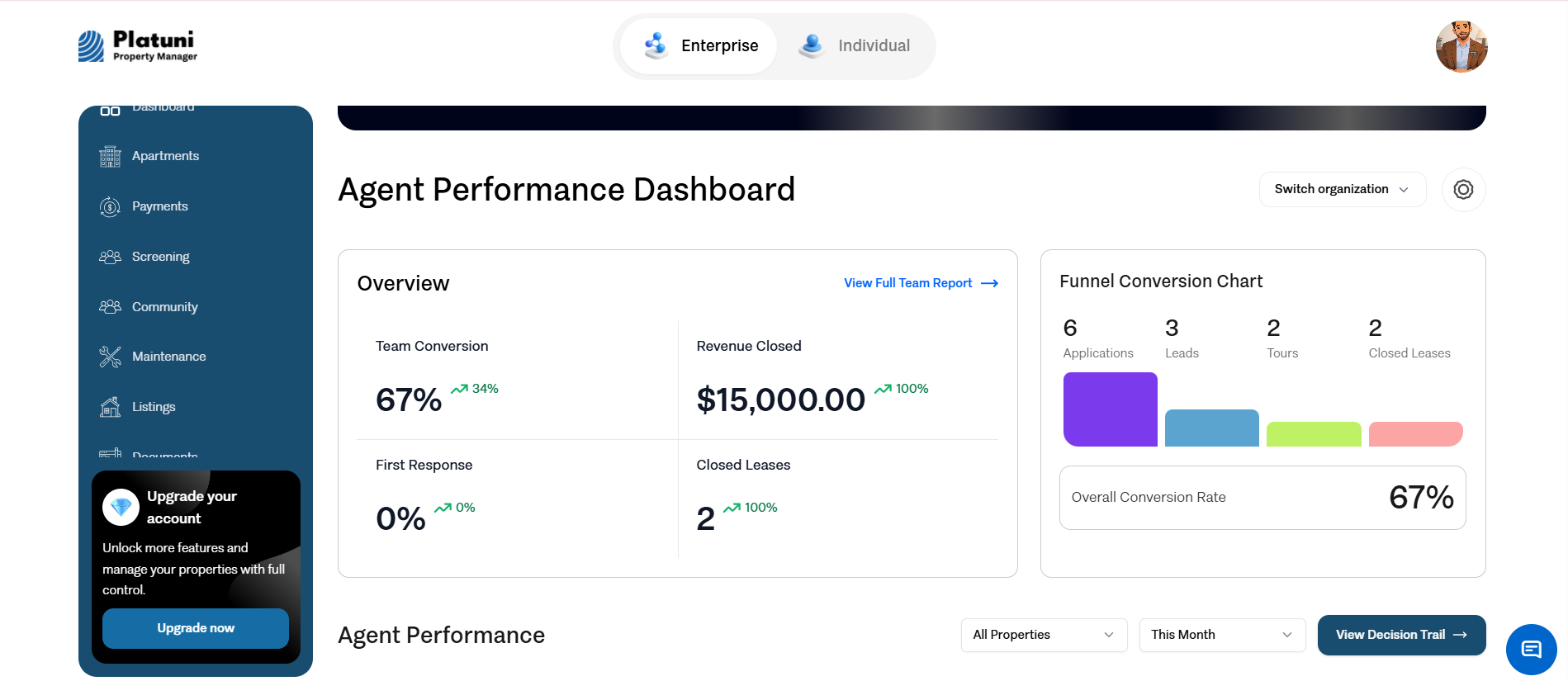Click the Payments dollar coin icon

click(110, 206)
